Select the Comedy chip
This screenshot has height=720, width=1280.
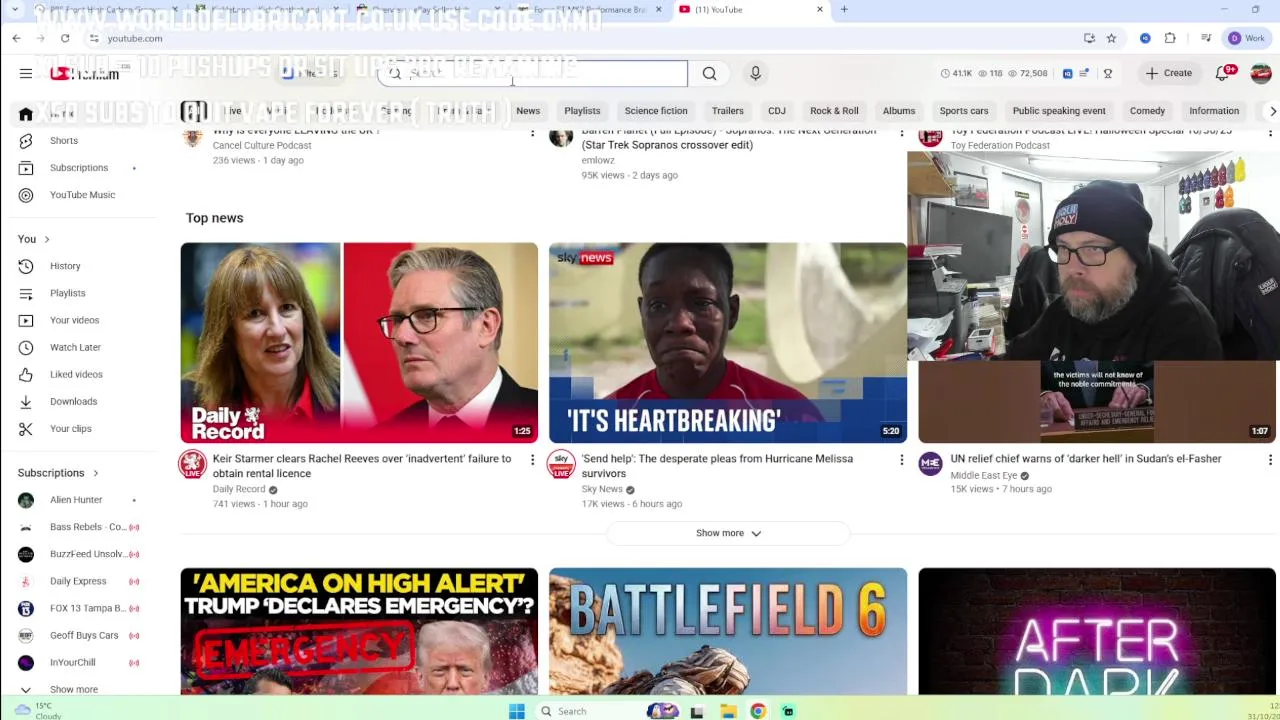coord(1147,111)
